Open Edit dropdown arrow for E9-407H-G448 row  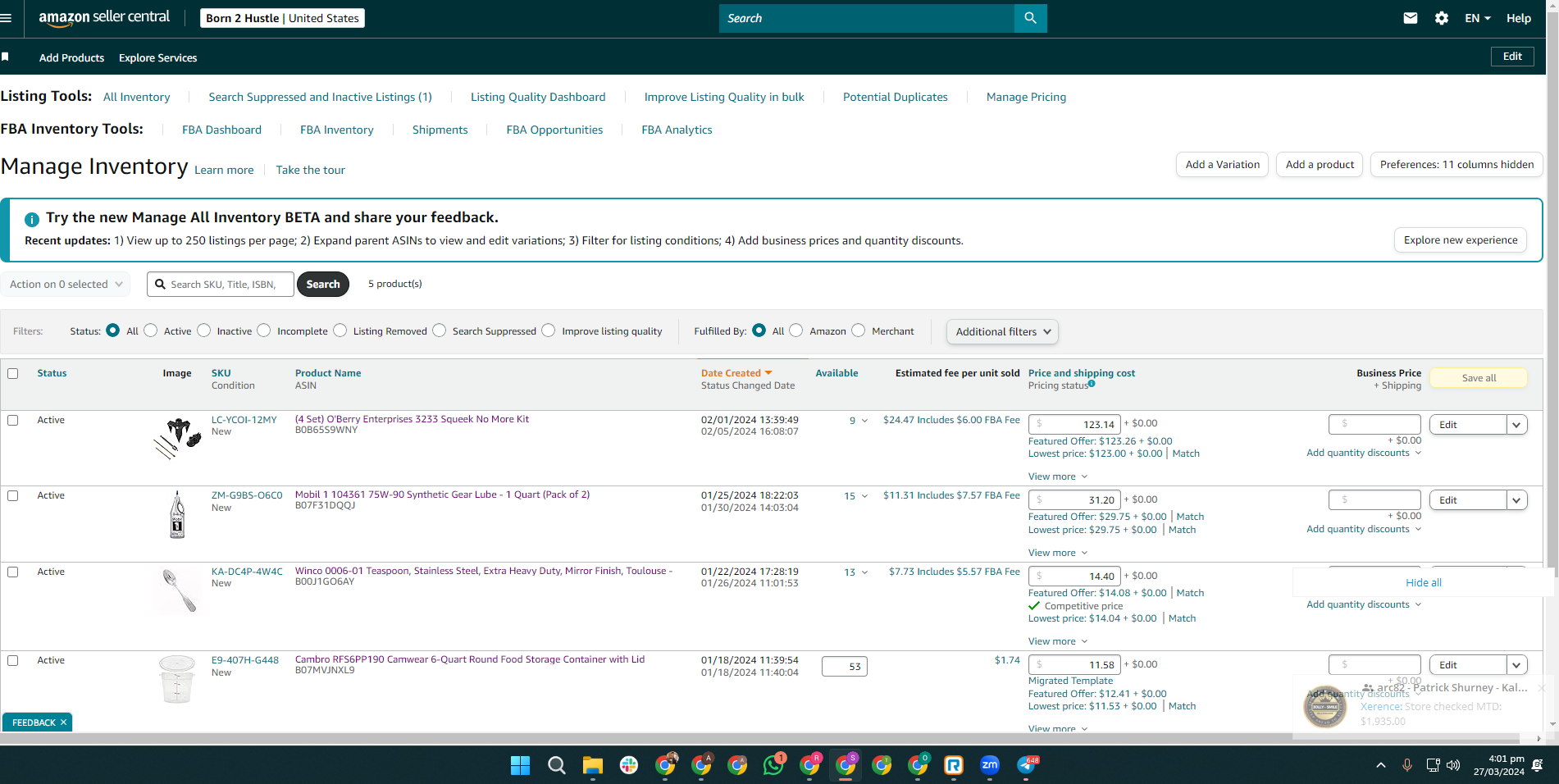(1516, 665)
